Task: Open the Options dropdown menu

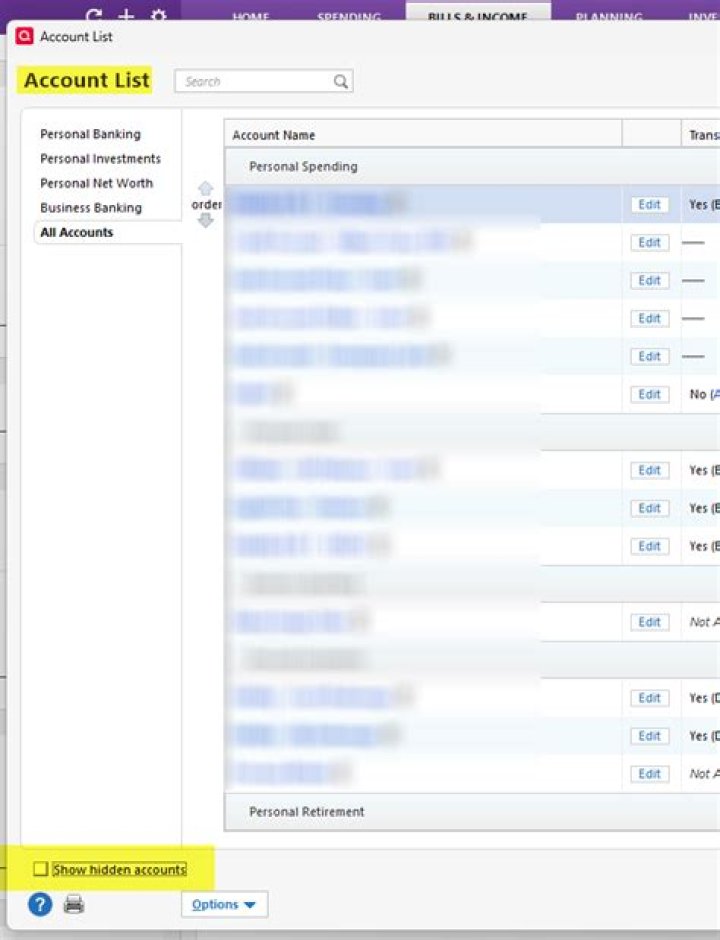Action: (x=224, y=905)
